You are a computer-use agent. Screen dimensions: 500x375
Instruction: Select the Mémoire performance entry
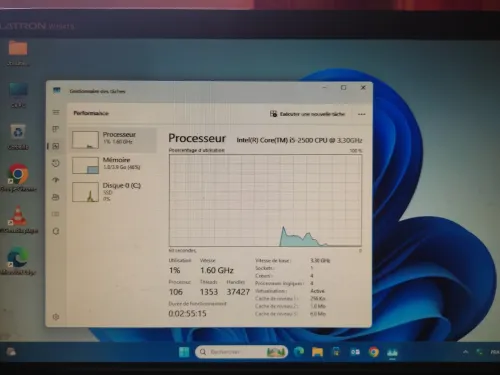coord(113,165)
